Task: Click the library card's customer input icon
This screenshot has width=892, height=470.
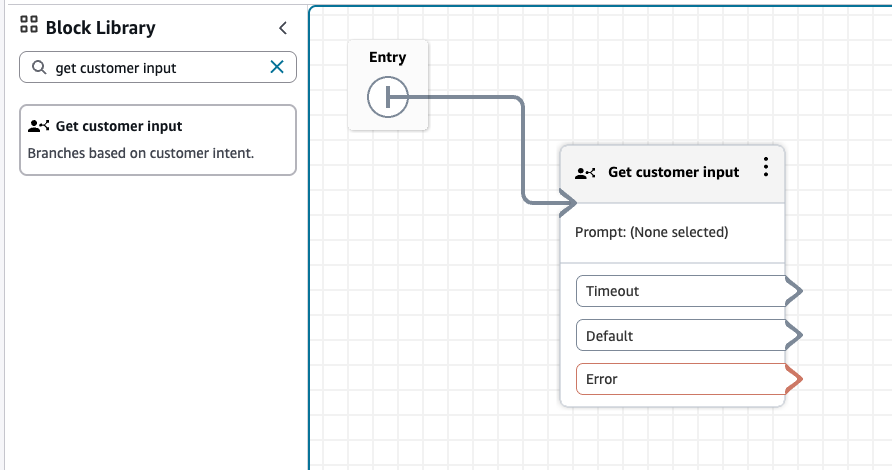Action: coord(39,126)
